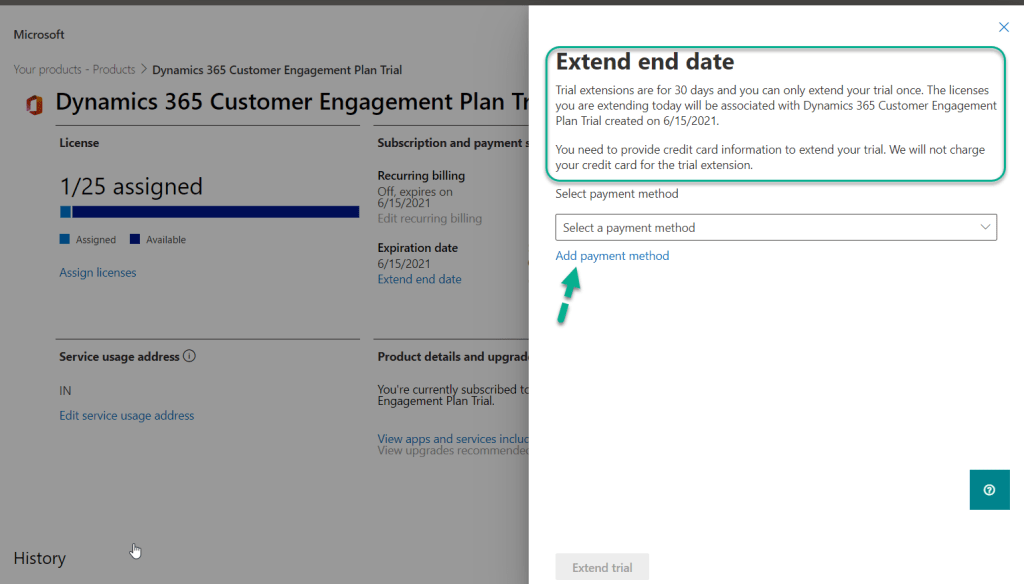Image resolution: width=1024 pixels, height=584 pixels.
Task: Click the Recurring billing label
Action: [x=421, y=175]
